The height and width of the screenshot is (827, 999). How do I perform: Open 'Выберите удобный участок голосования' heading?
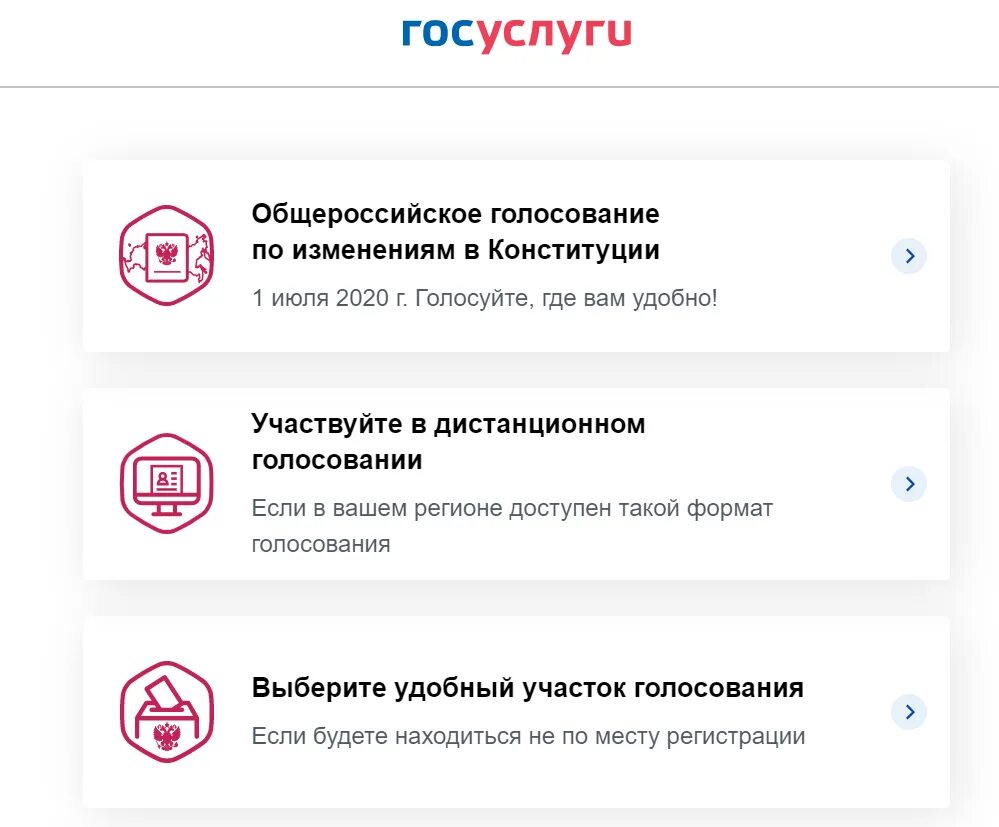[528, 688]
